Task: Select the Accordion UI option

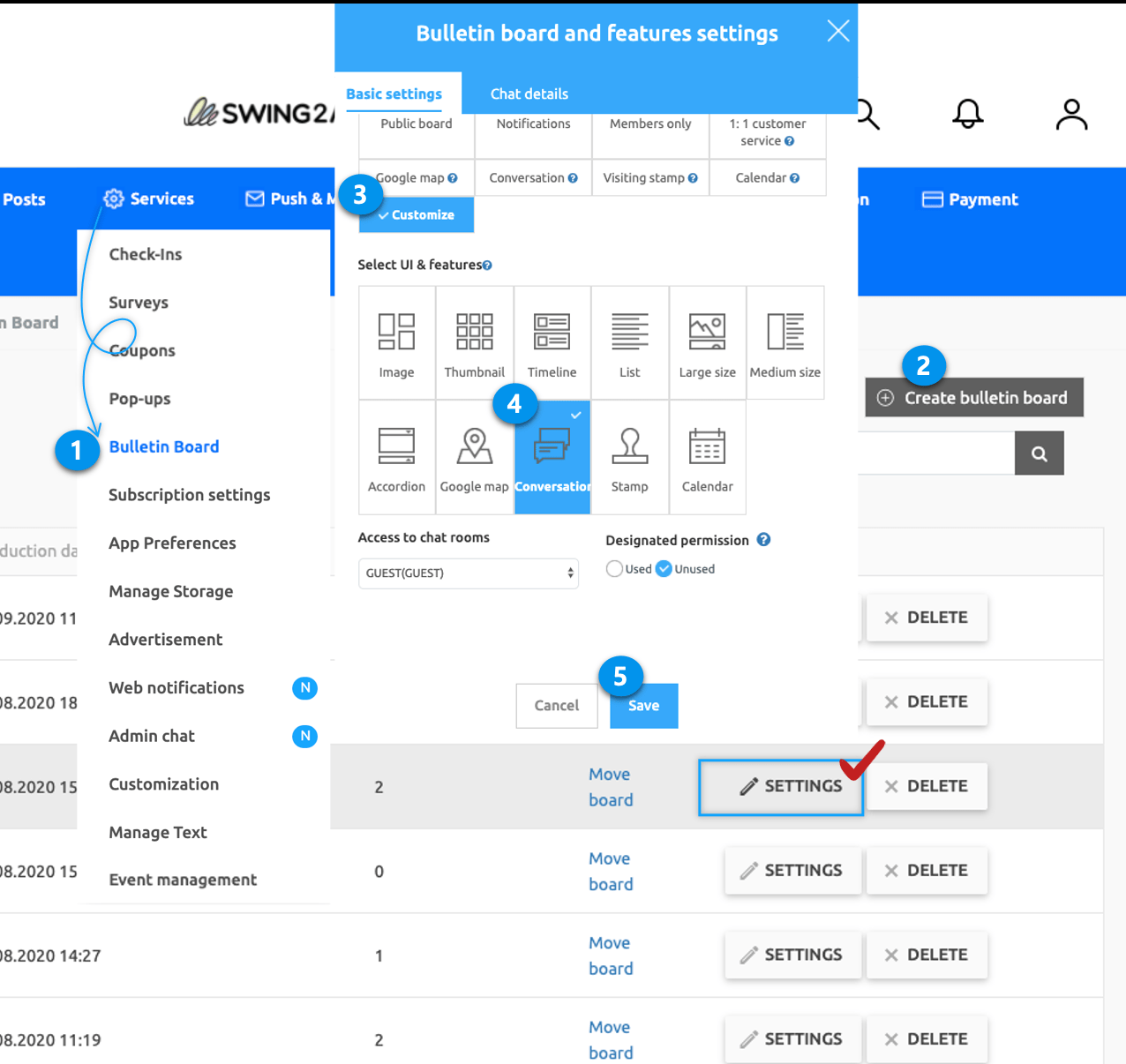Action: pyautogui.click(x=397, y=457)
